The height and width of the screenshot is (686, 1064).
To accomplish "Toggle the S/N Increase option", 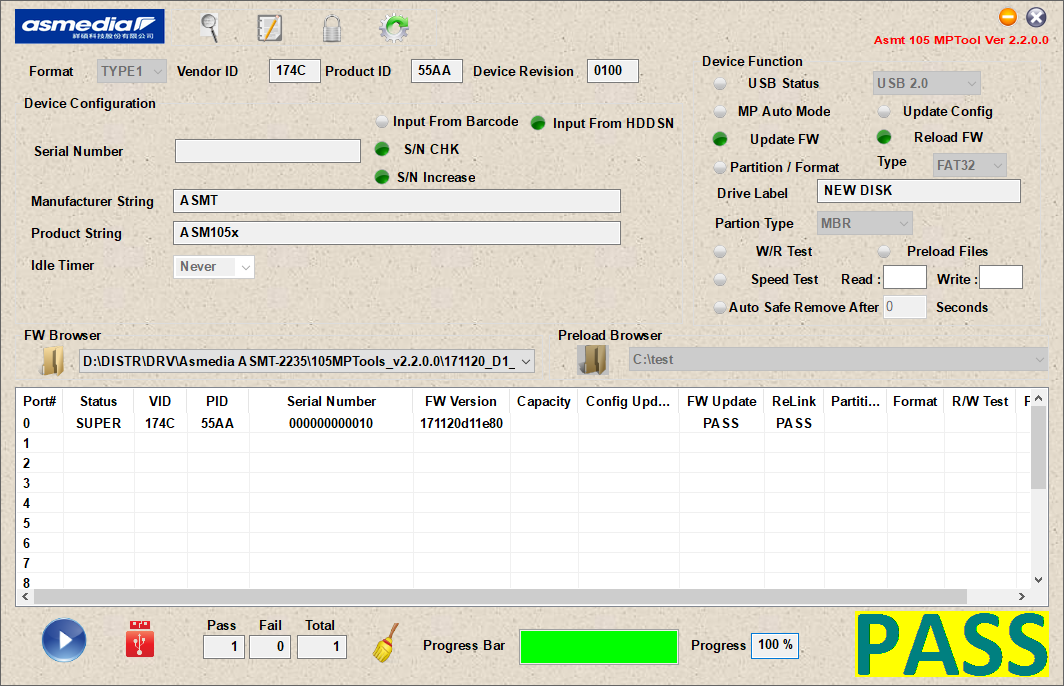I will pyautogui.click(x=425, y=177).
